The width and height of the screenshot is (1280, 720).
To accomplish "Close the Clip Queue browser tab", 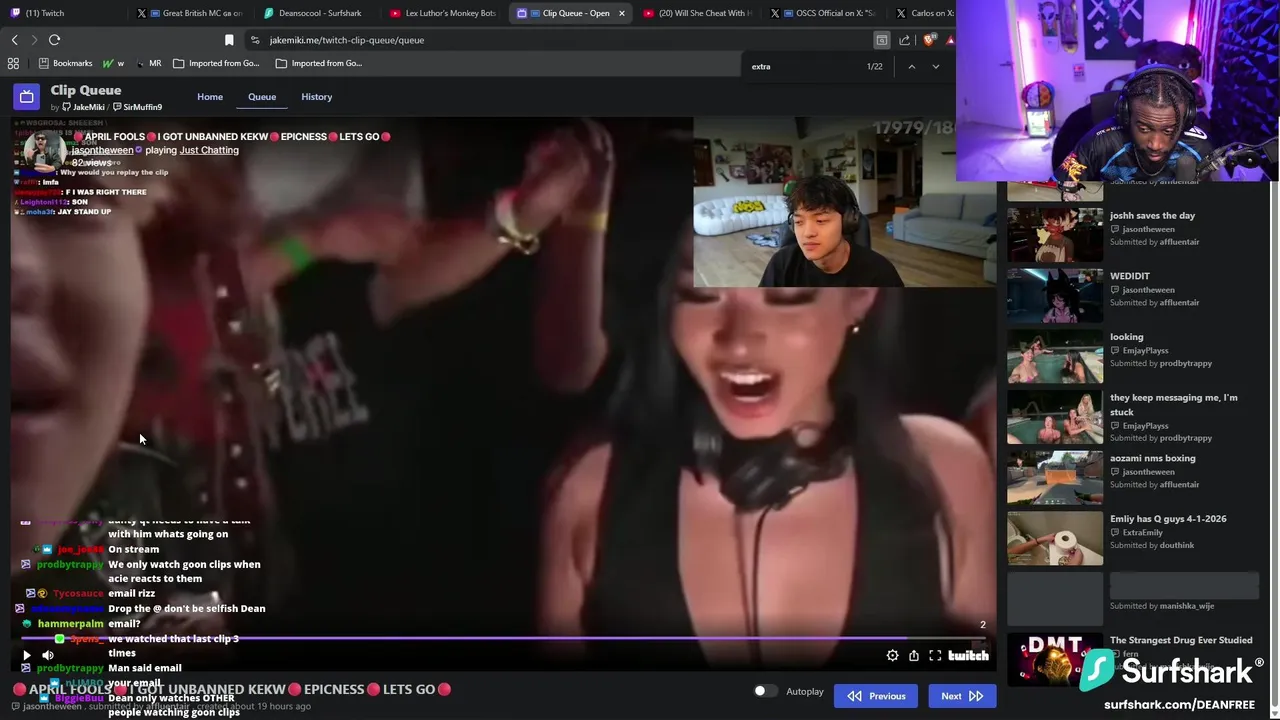I will click(622, 13).
